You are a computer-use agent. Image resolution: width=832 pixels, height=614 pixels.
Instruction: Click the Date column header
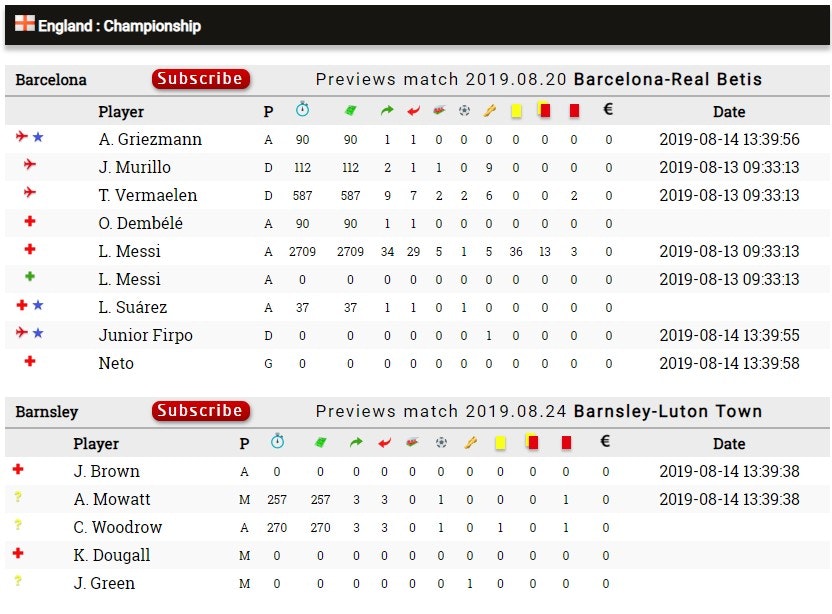(729, 112)
